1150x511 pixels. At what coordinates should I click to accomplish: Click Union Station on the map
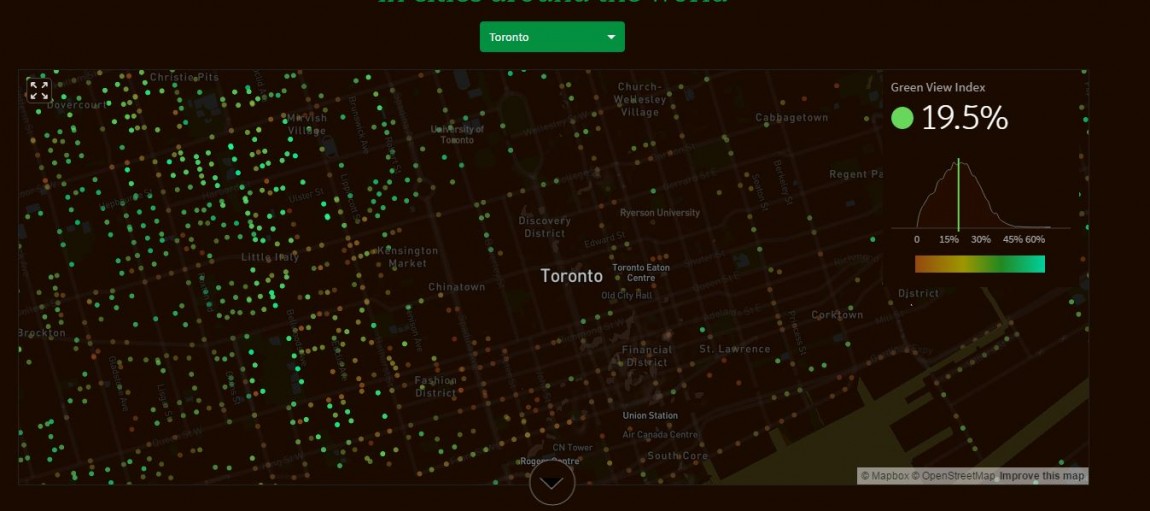pos(650,415)
